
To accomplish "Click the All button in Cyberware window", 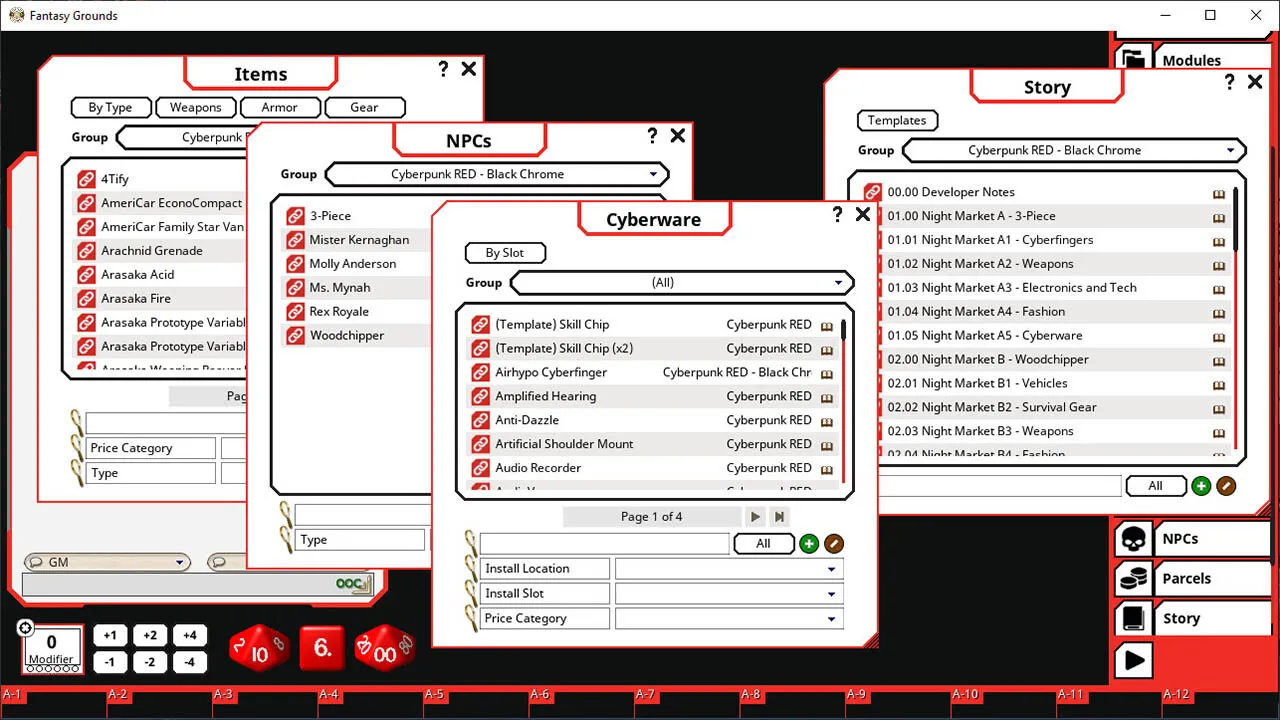I will coord(763,544).
